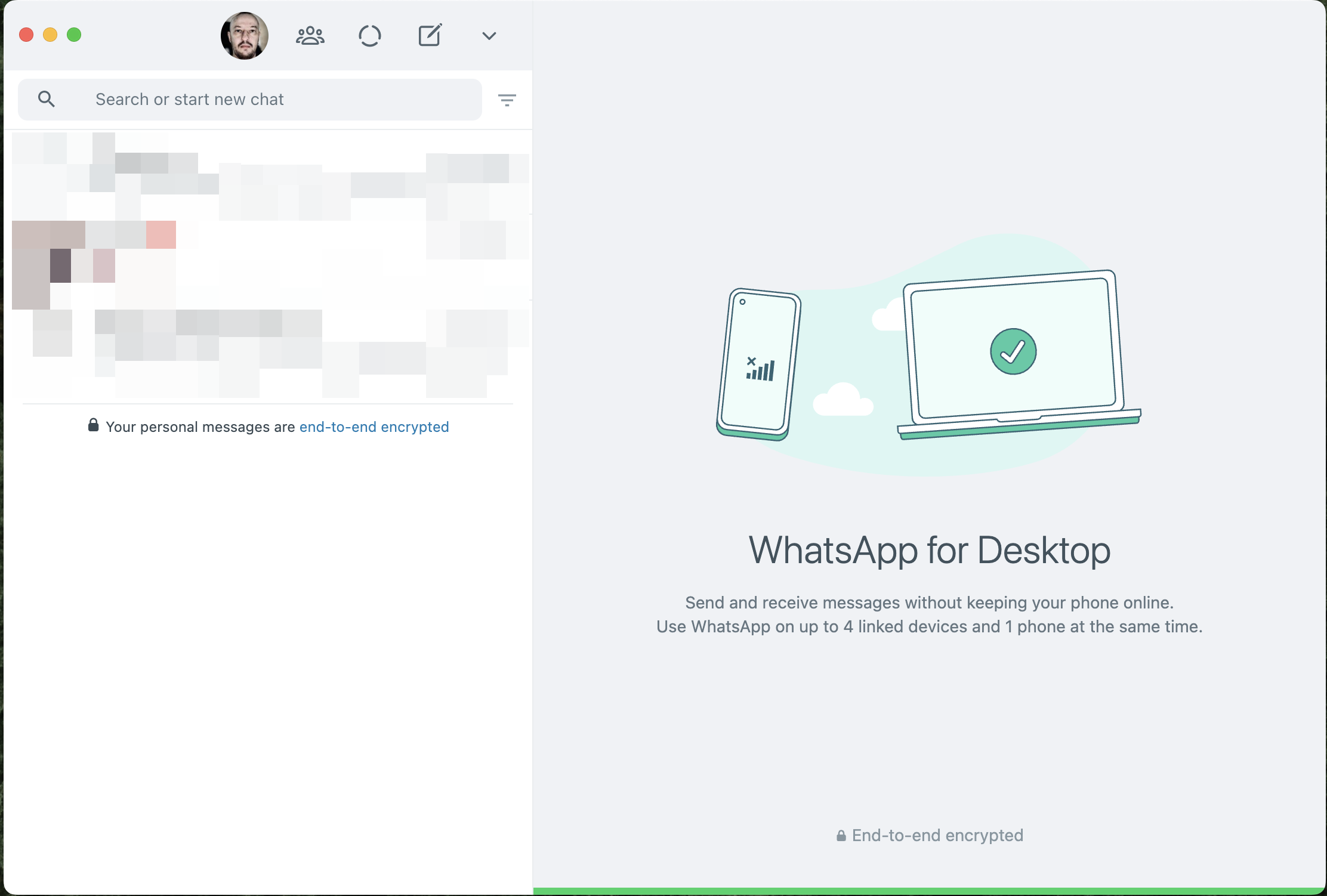This screenshot has width=1327, height=896.
Task: Toggle the unread chats filter icon
Action: click(x=507, y=100)
